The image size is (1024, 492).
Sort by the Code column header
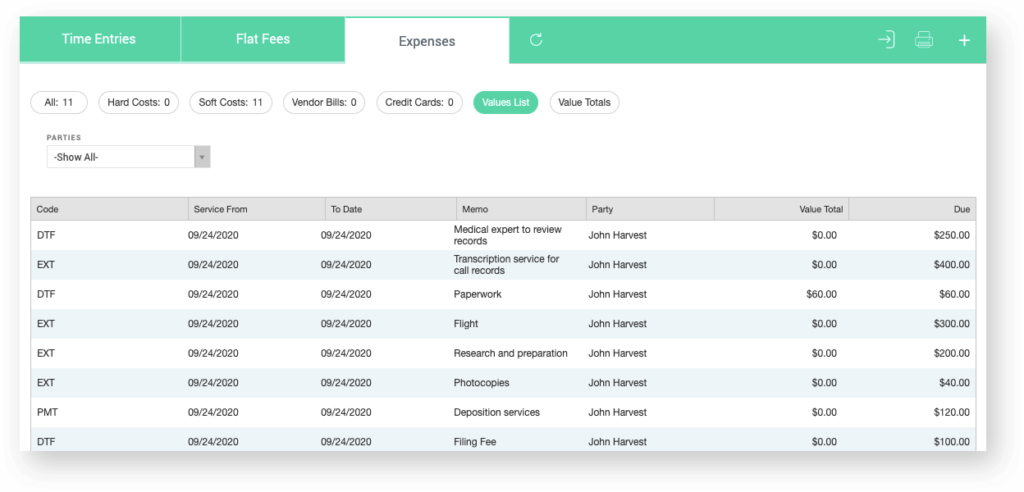(110, 210)
